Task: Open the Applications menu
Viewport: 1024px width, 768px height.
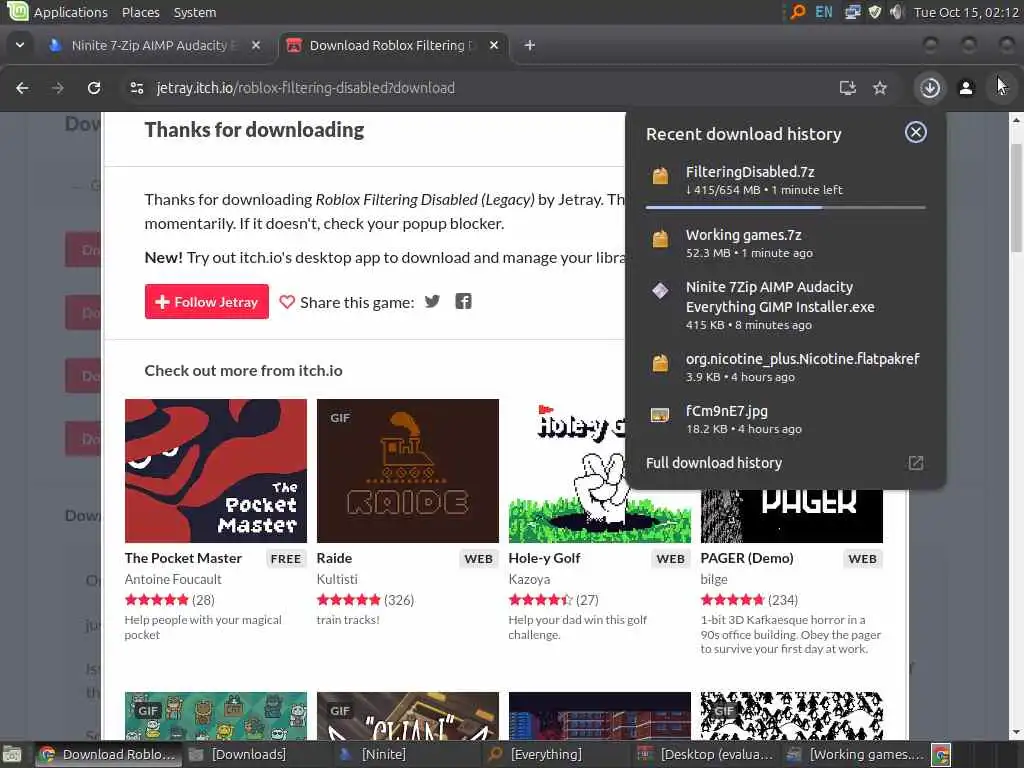Action: pyautogui.click(x=71, y=12)
